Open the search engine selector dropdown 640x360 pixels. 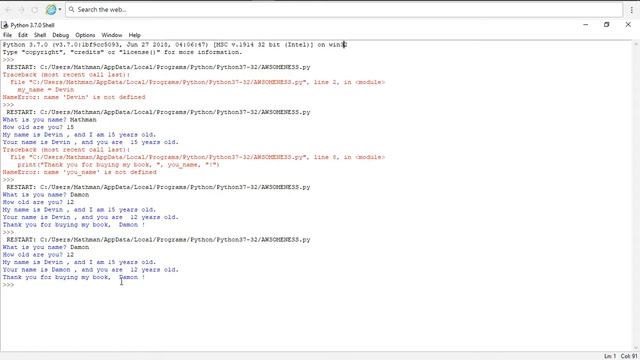click(53, 9)
